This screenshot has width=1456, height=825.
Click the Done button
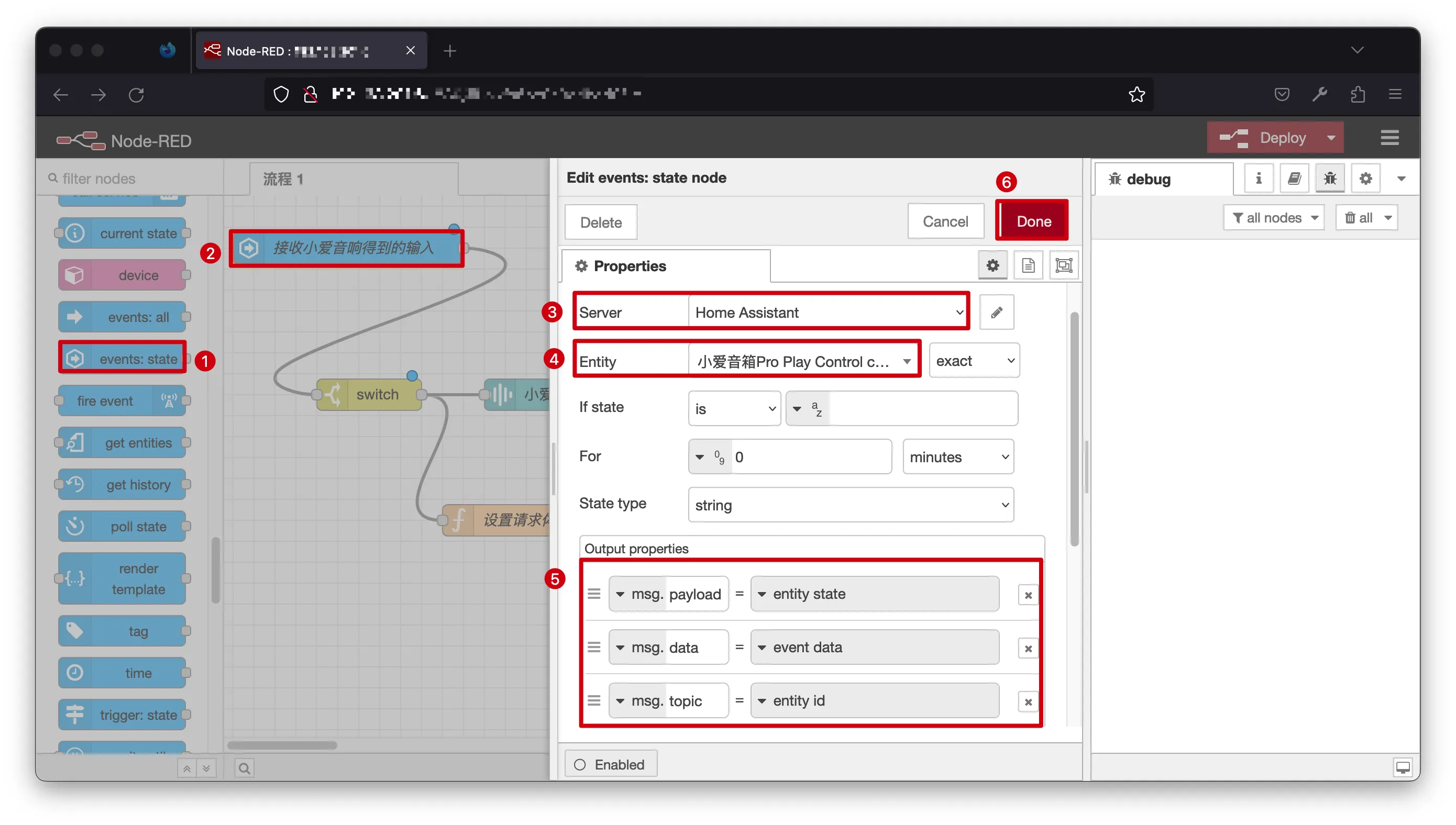pos(1033,221)
